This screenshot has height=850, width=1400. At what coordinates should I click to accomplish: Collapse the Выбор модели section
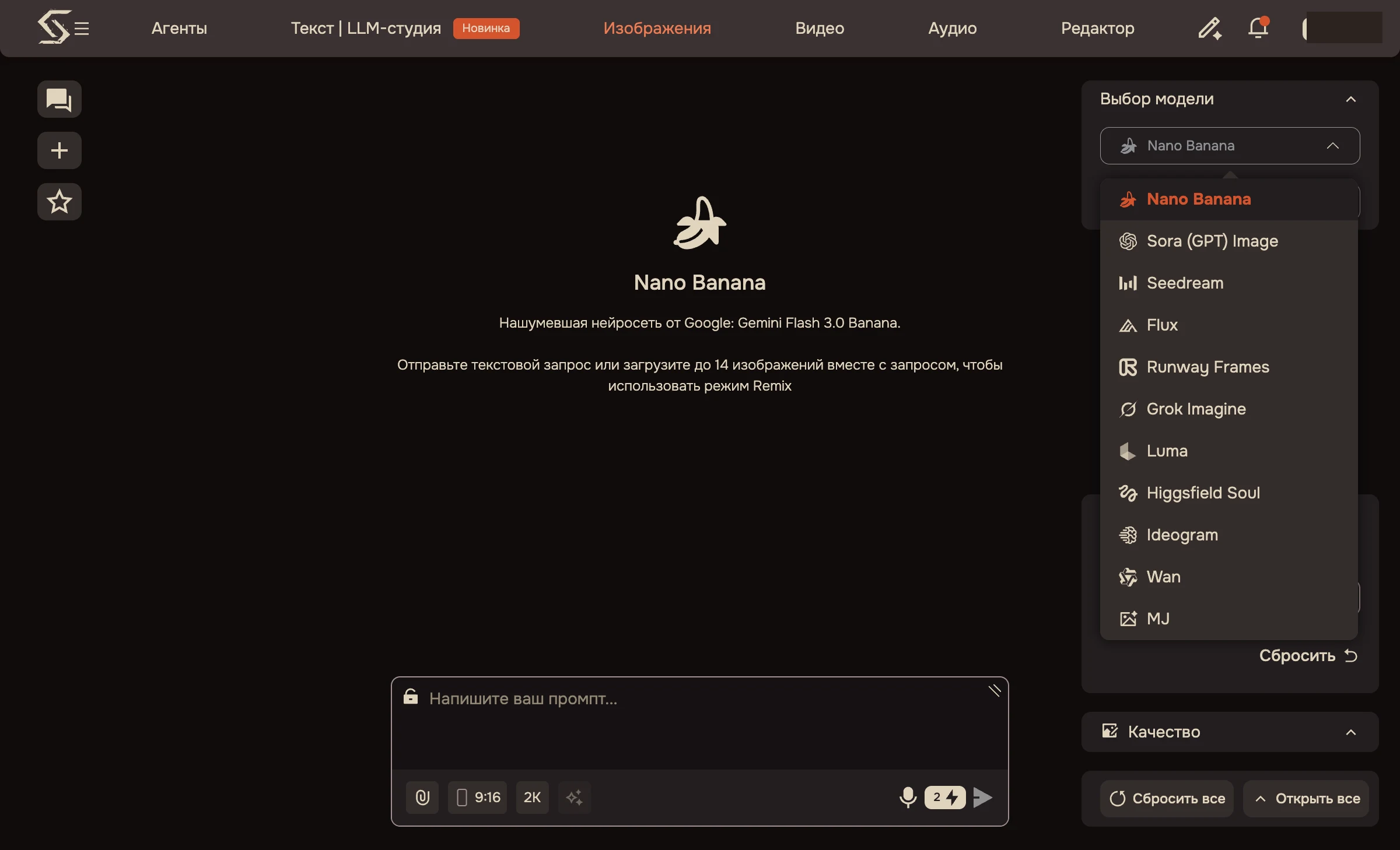(1351, 99)
